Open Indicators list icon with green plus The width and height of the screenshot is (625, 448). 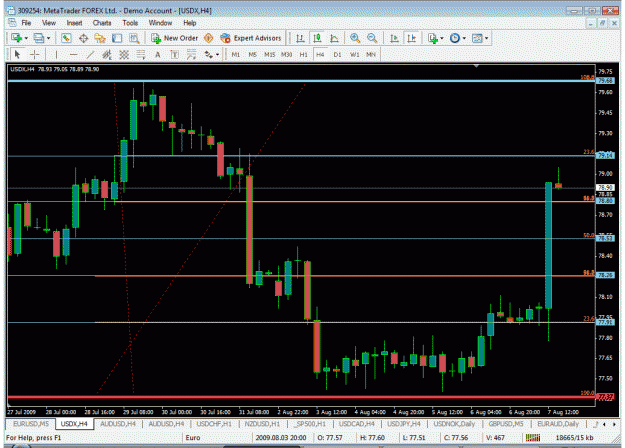(432, 38)
